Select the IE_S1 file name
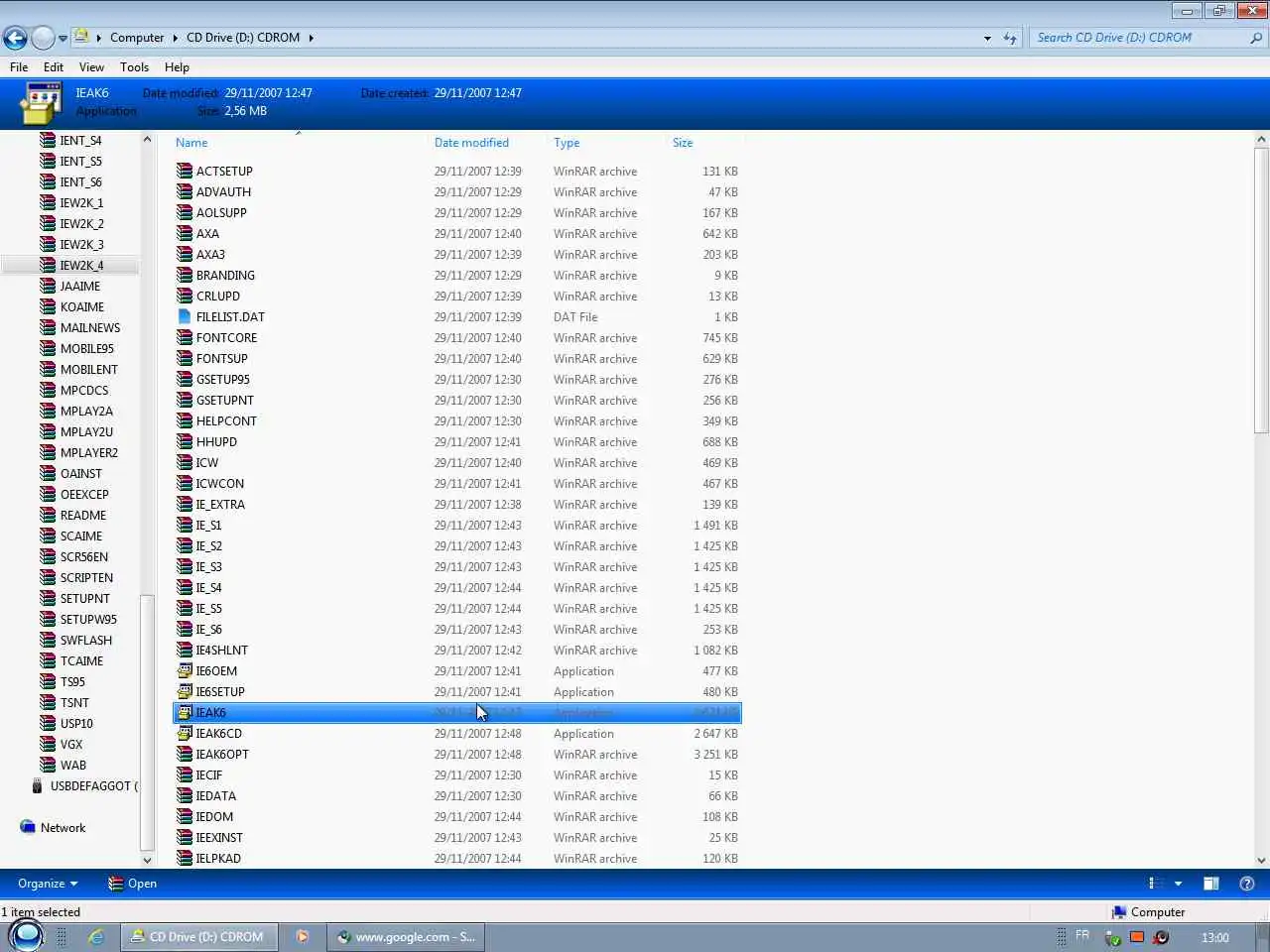This screenshot has width=1270, height=952. tap(208, 525)
